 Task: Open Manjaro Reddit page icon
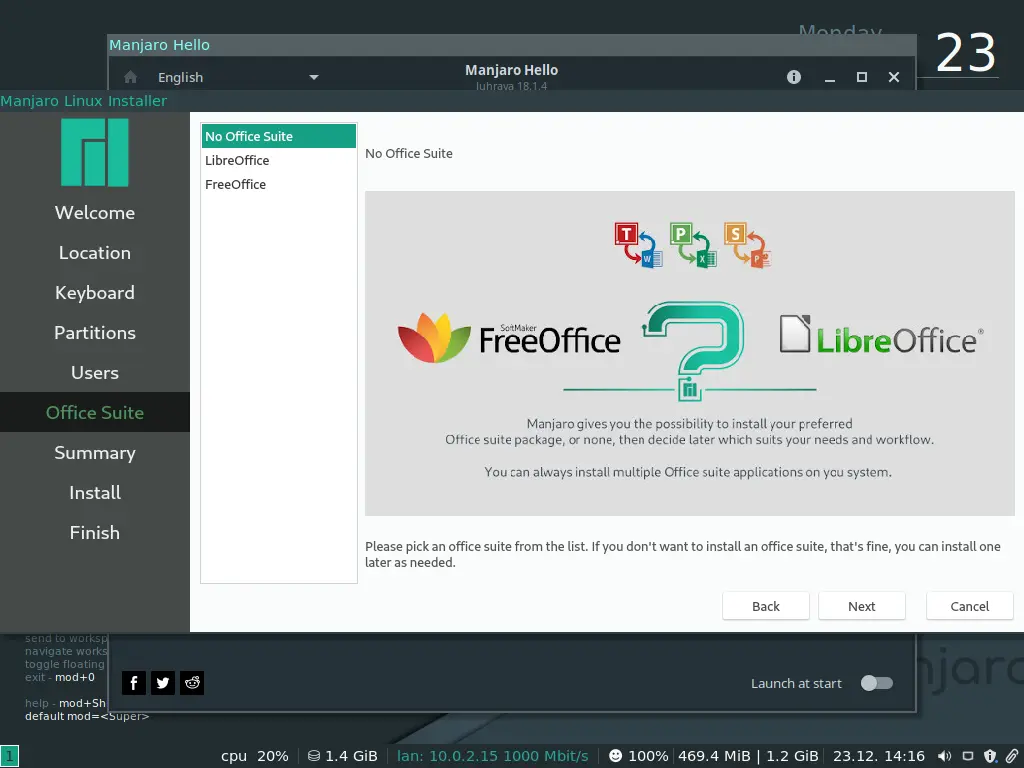coord(192,683)
